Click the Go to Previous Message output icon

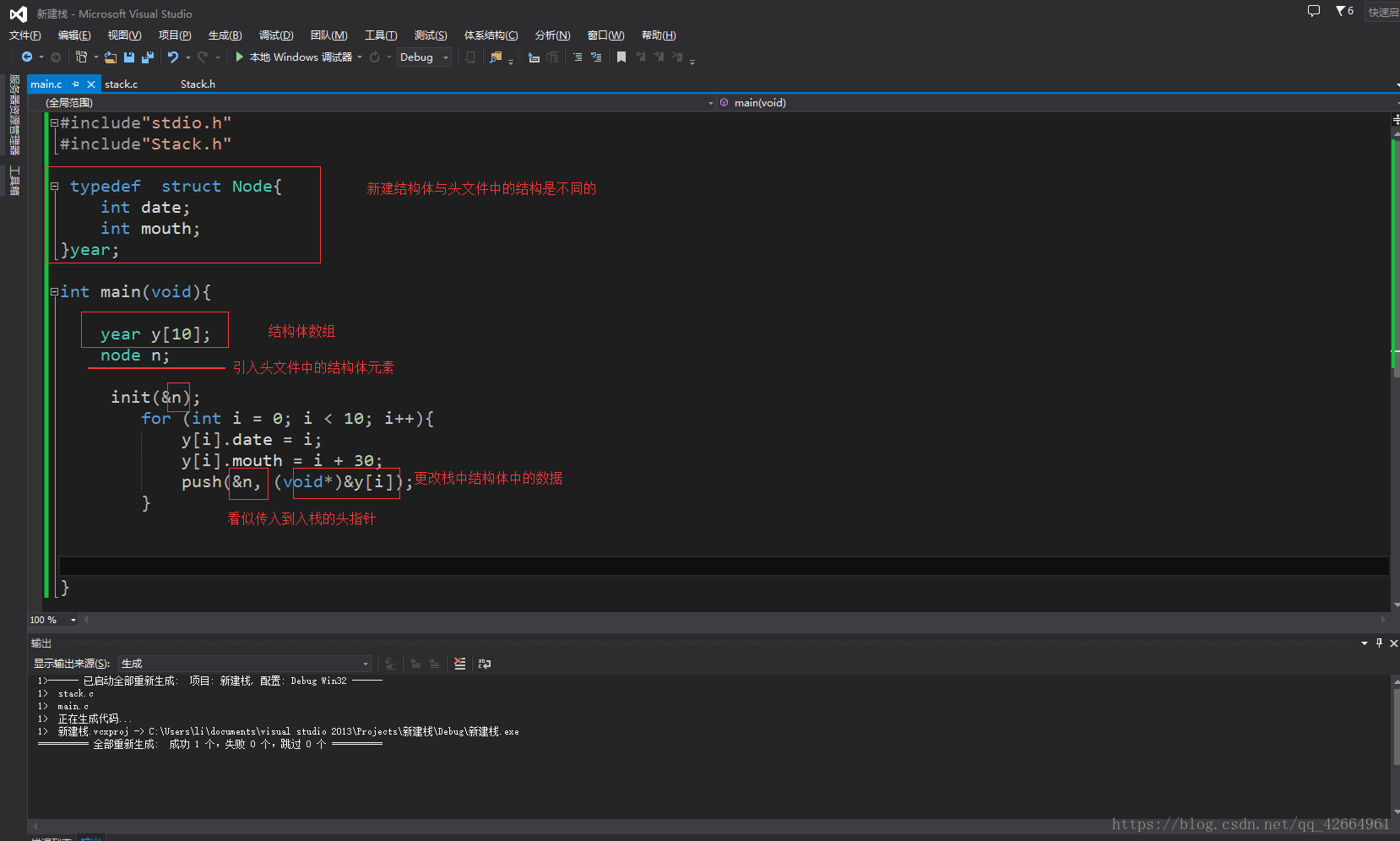click(415, 664)
